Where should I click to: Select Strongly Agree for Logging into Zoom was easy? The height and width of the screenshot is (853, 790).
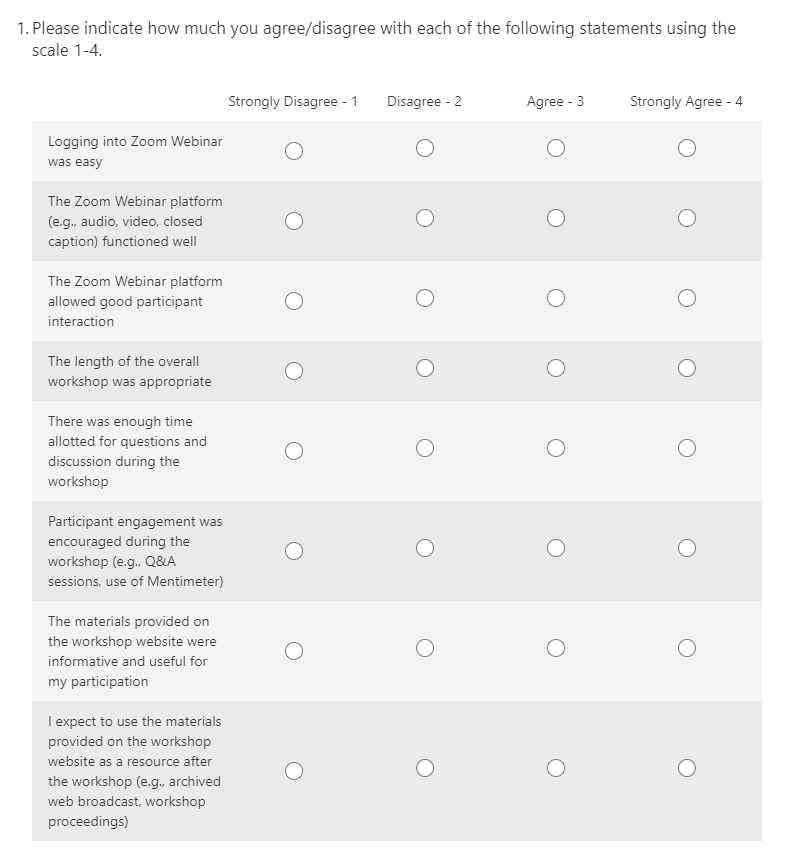click(686, 148)
